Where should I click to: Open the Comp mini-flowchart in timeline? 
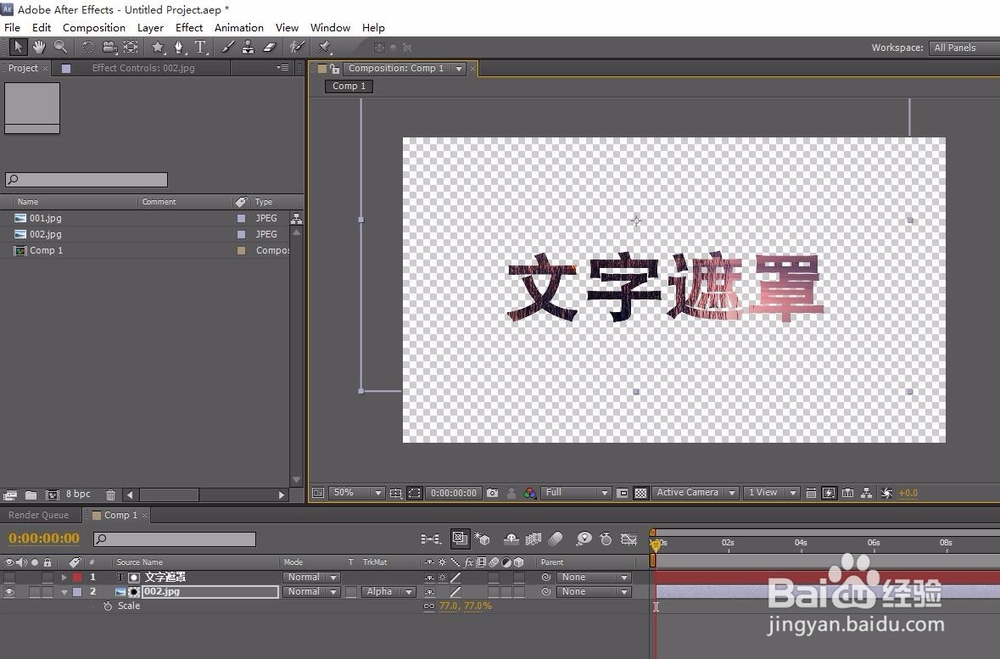pos(431,539)
